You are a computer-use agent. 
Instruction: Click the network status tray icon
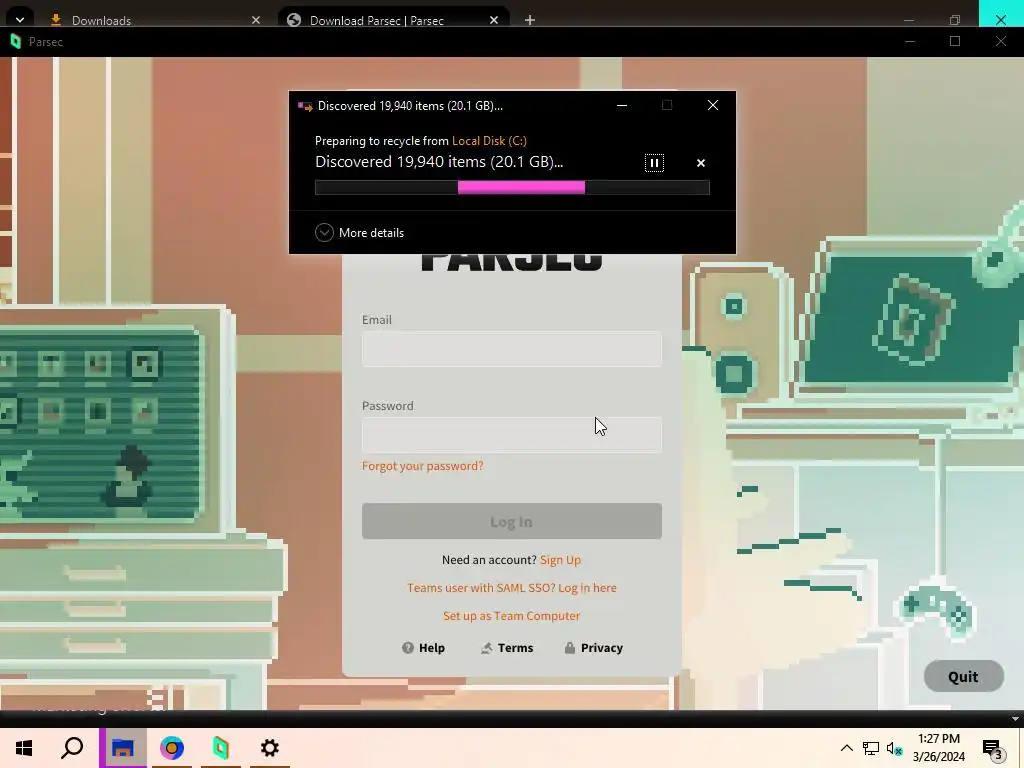coord(871,748)
